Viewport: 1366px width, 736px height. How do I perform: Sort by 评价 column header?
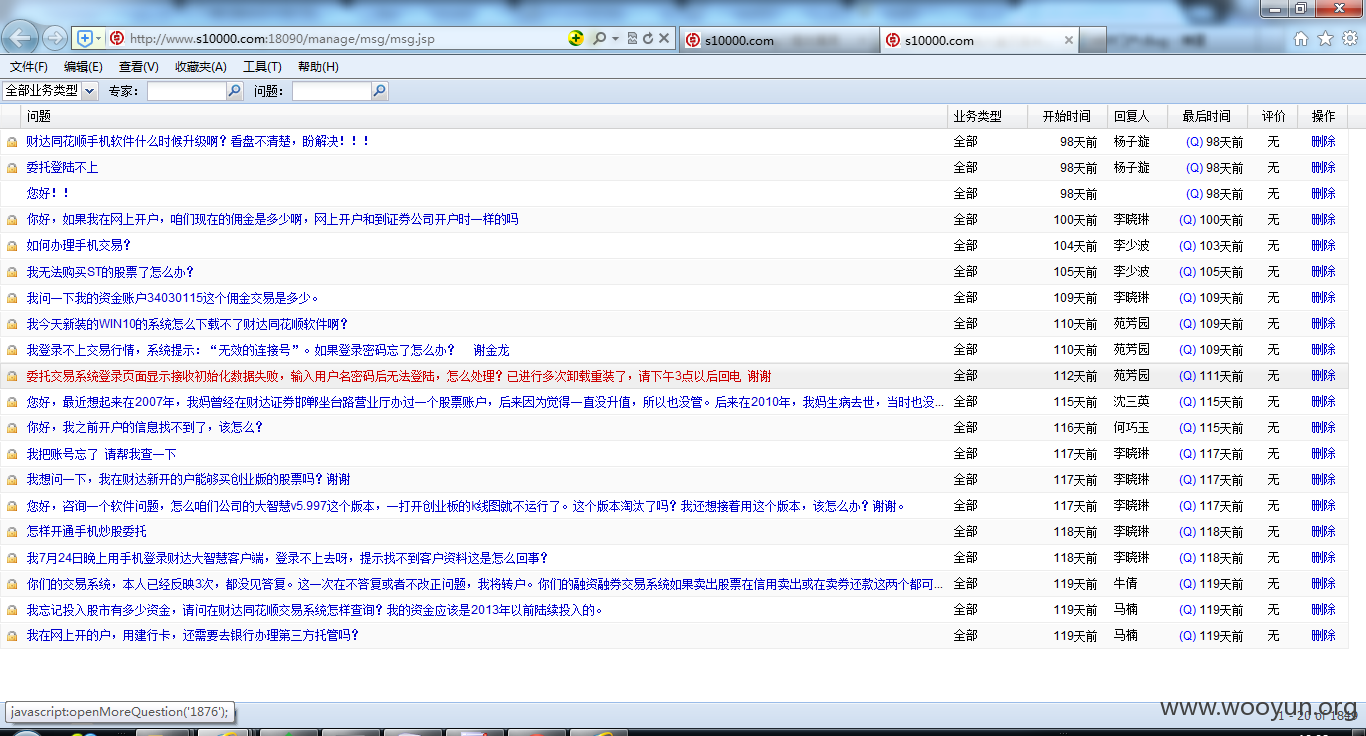1273,116
